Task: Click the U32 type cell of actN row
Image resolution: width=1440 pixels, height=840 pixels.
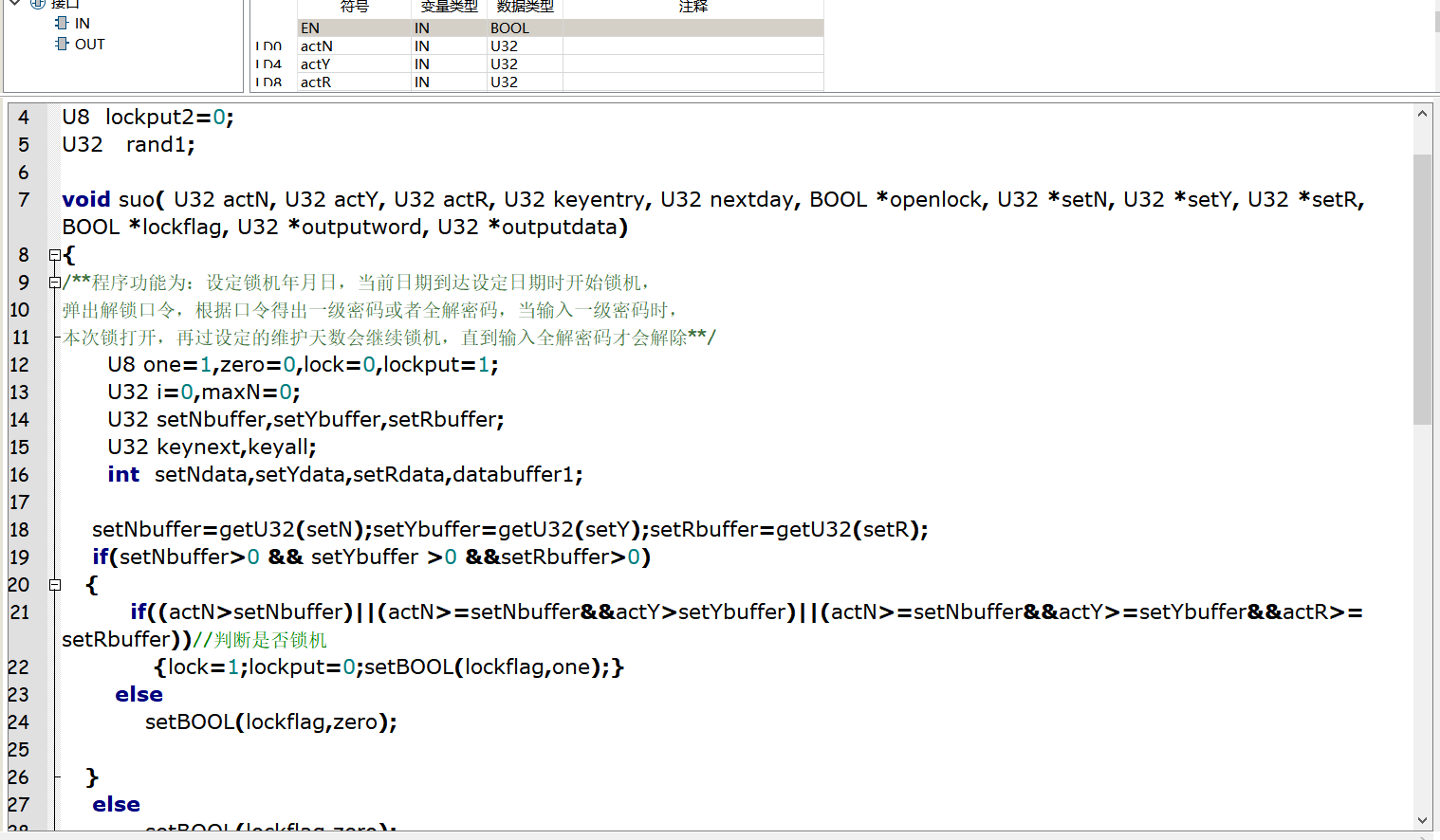Action: pyautogui.click(x=525, y=46)
